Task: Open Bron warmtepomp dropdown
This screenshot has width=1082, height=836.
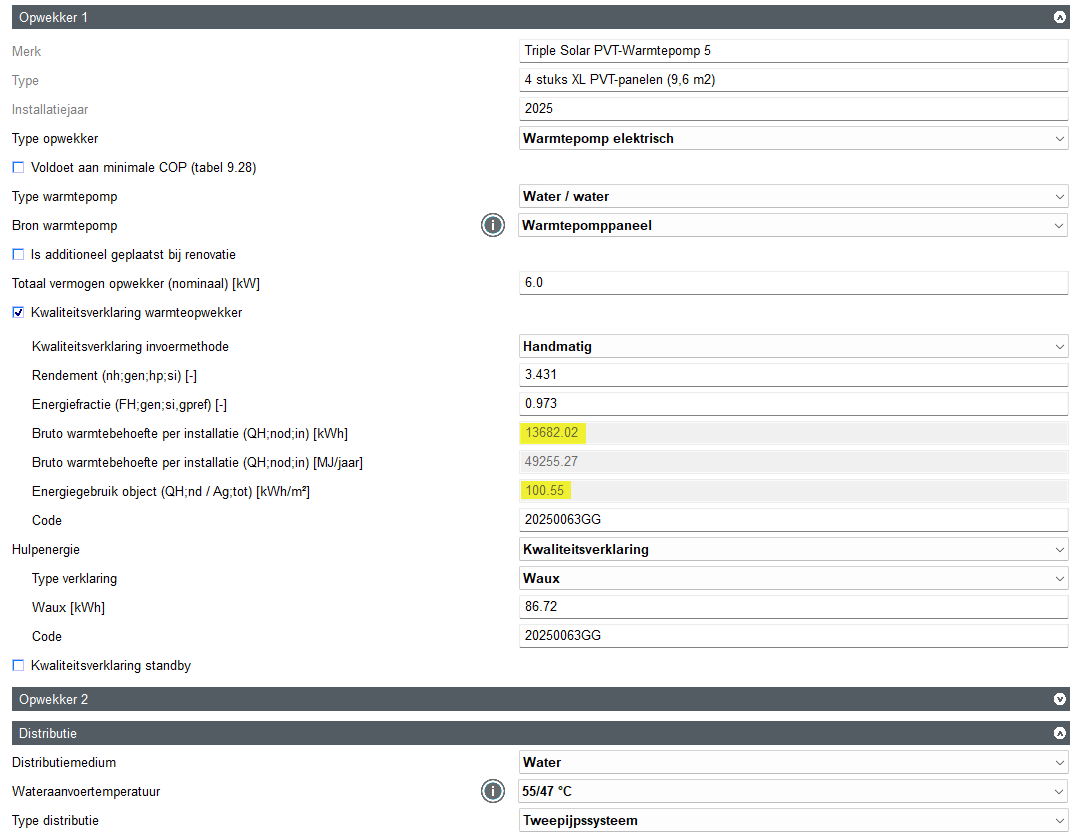Action: tap(793, 226)
